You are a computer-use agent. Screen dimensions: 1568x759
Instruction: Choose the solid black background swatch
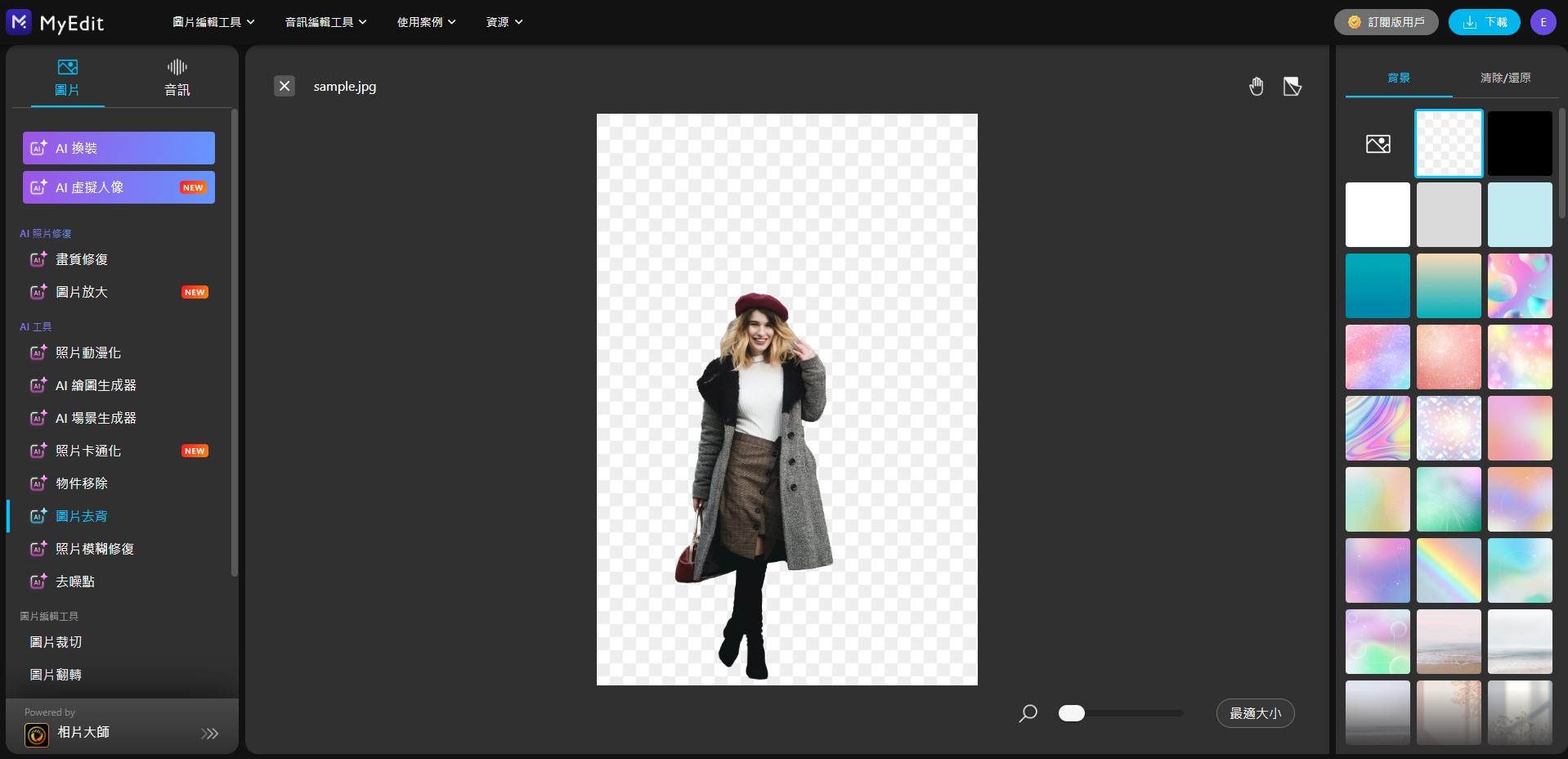(1519, 144)
